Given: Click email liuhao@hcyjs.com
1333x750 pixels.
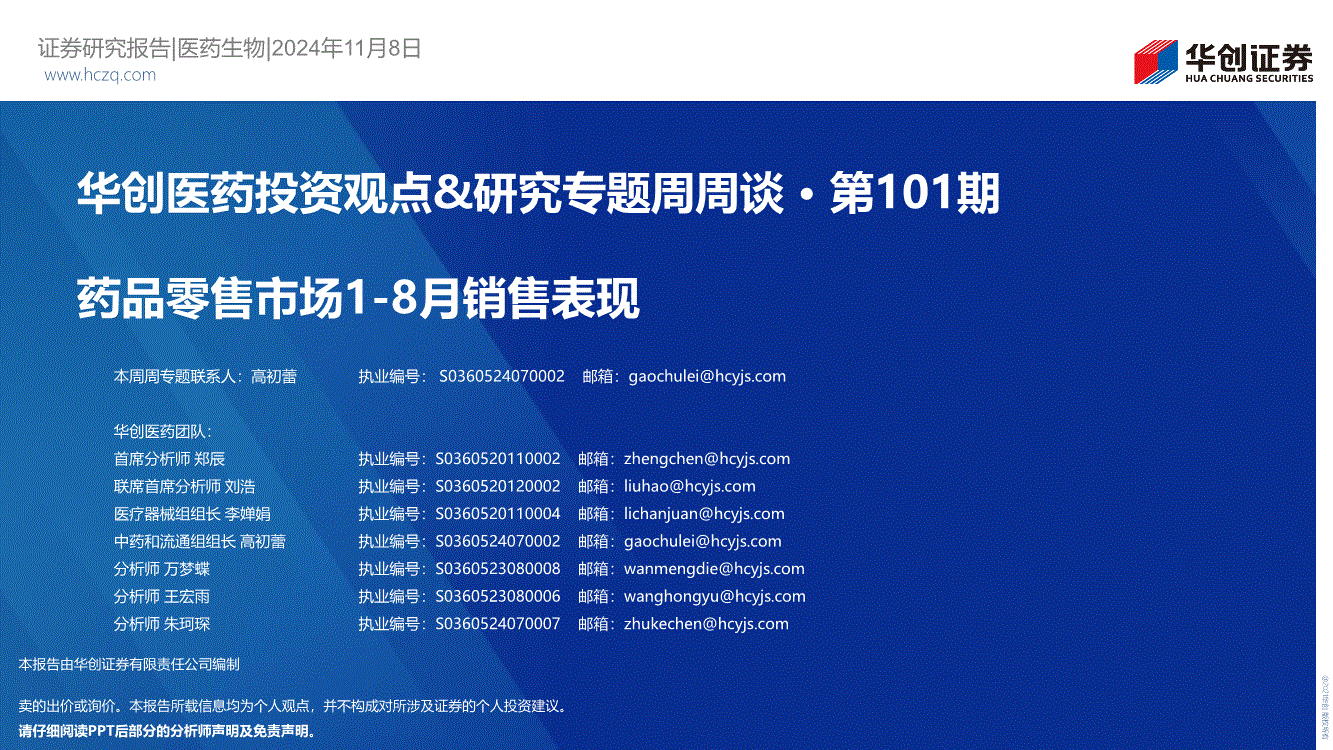Looking at the screenshot, I should click(690, 486).
